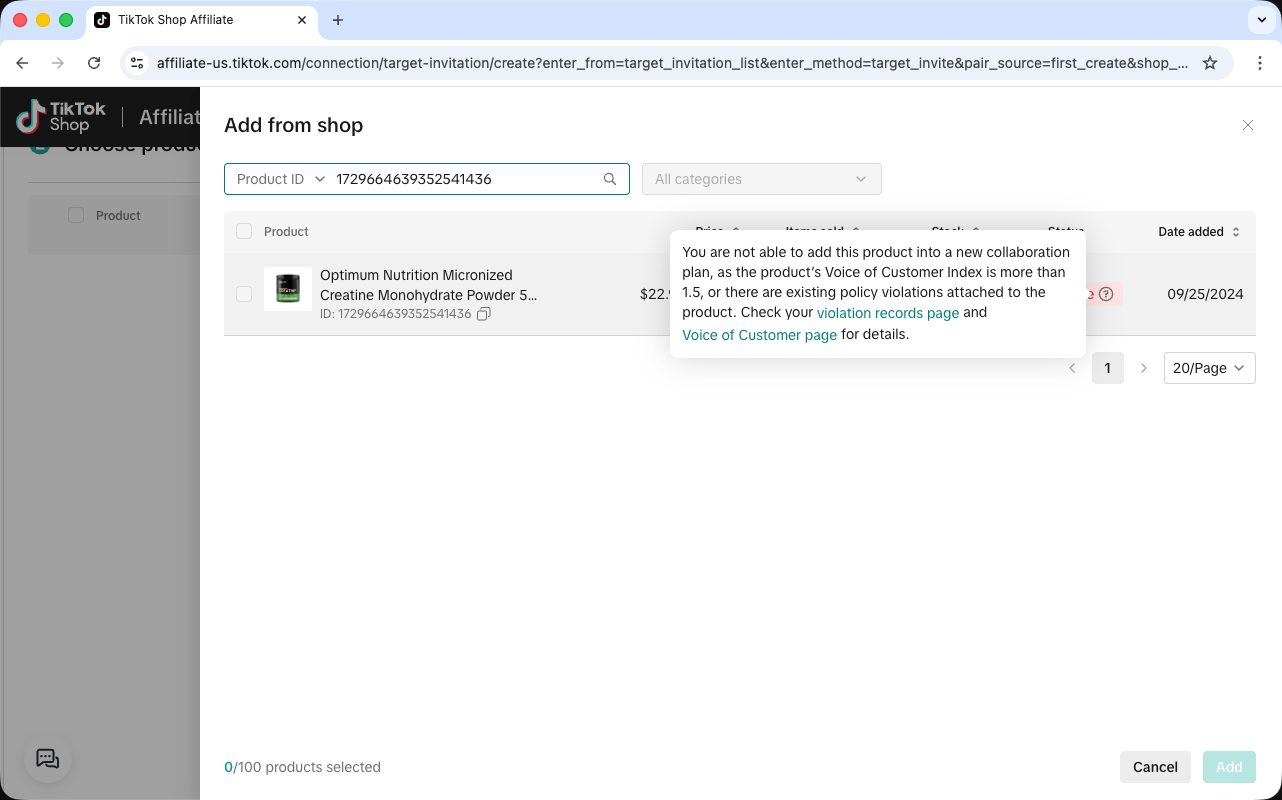Expand the Product ID search type dropdown
This screenshot has width=1282, height=800.
point(281,179)
